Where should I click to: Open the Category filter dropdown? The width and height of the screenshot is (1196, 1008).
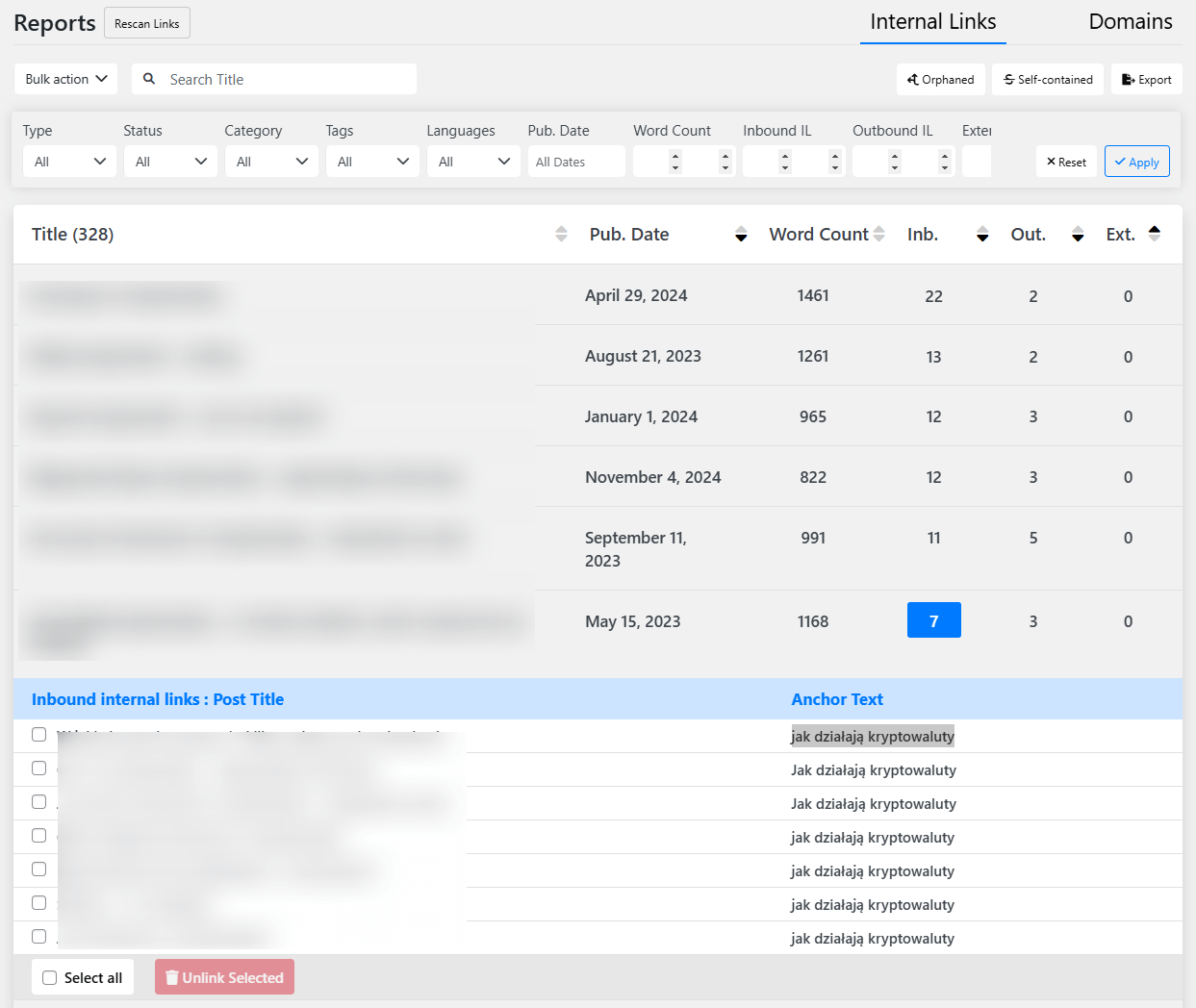(271, 162)
